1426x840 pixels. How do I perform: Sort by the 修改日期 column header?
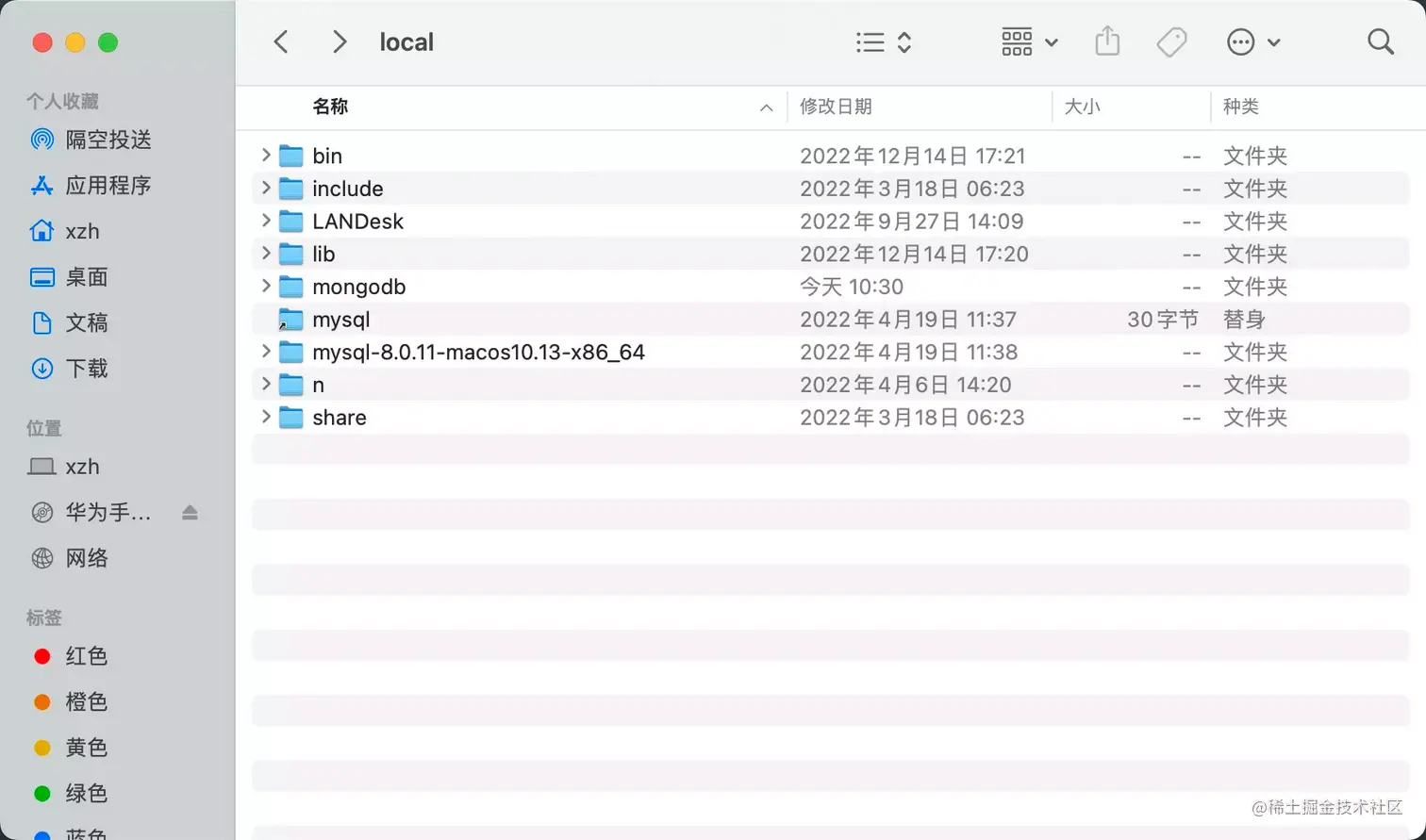pos(836,107)
